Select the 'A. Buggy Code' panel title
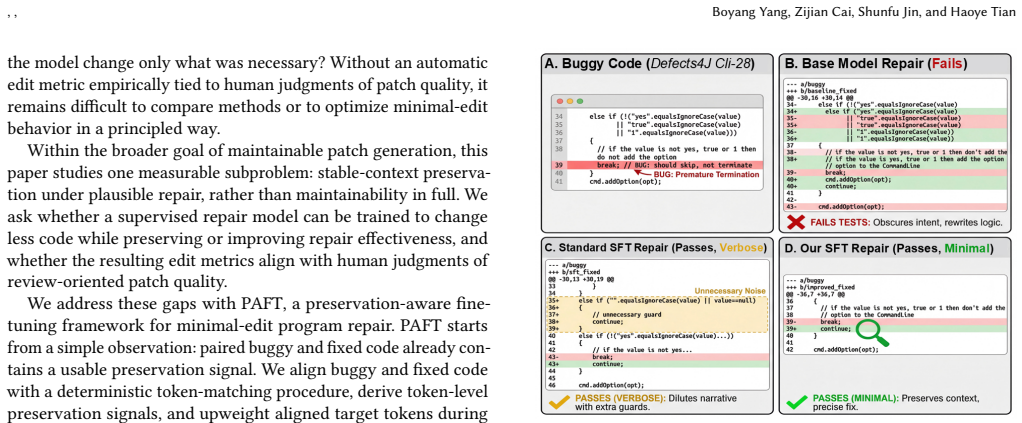The image size is (1022, 423). (649, 64)
